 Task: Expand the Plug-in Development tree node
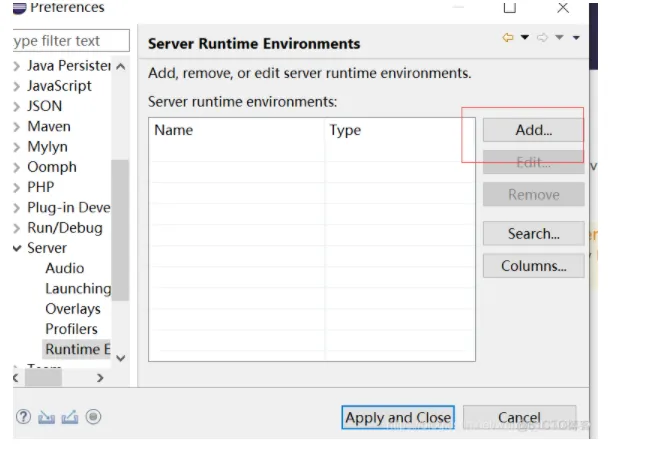[17, 208]
